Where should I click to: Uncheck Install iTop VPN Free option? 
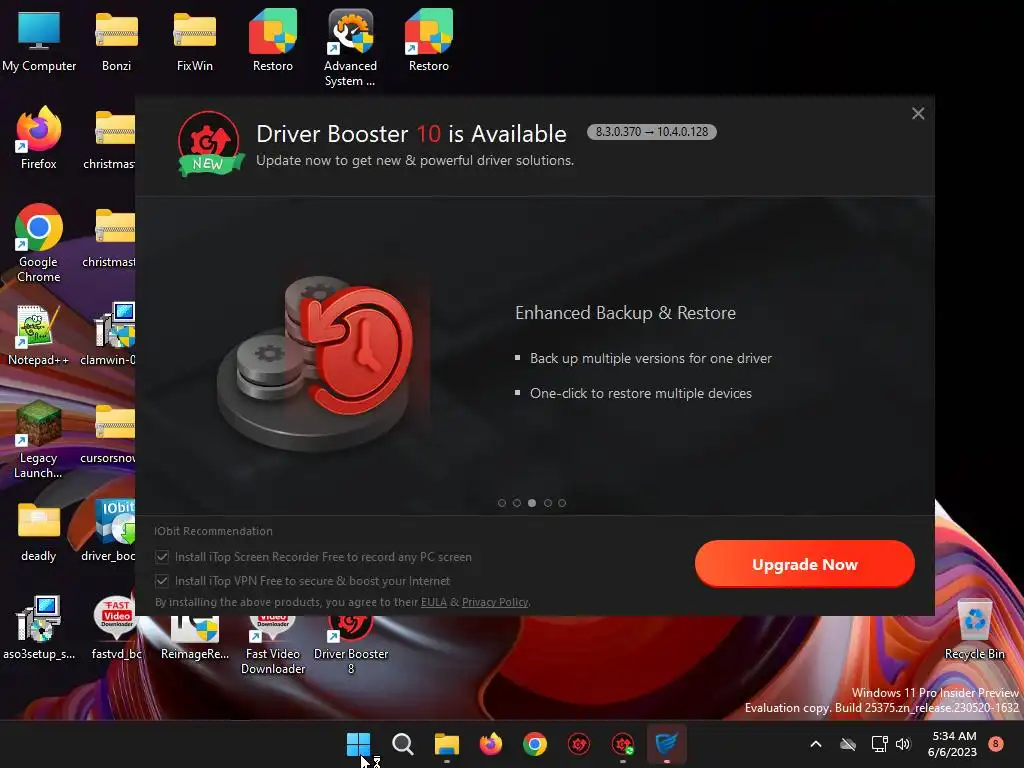(x=162, y=581)
